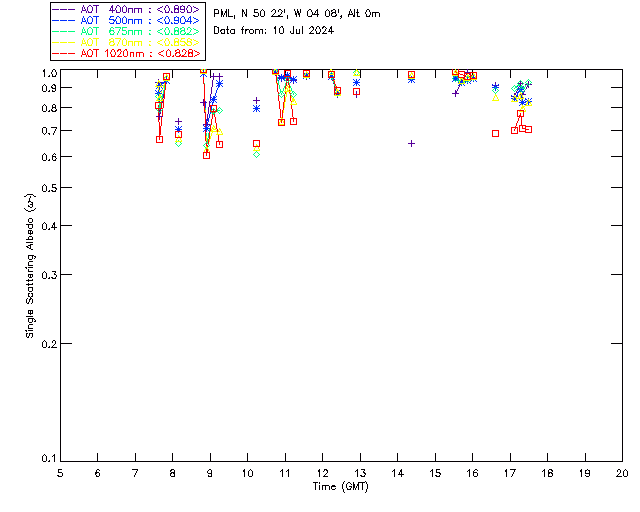Click the AOT 675nm green legend entry
Screen dimensions: 640x512
(x=127, y=31)
